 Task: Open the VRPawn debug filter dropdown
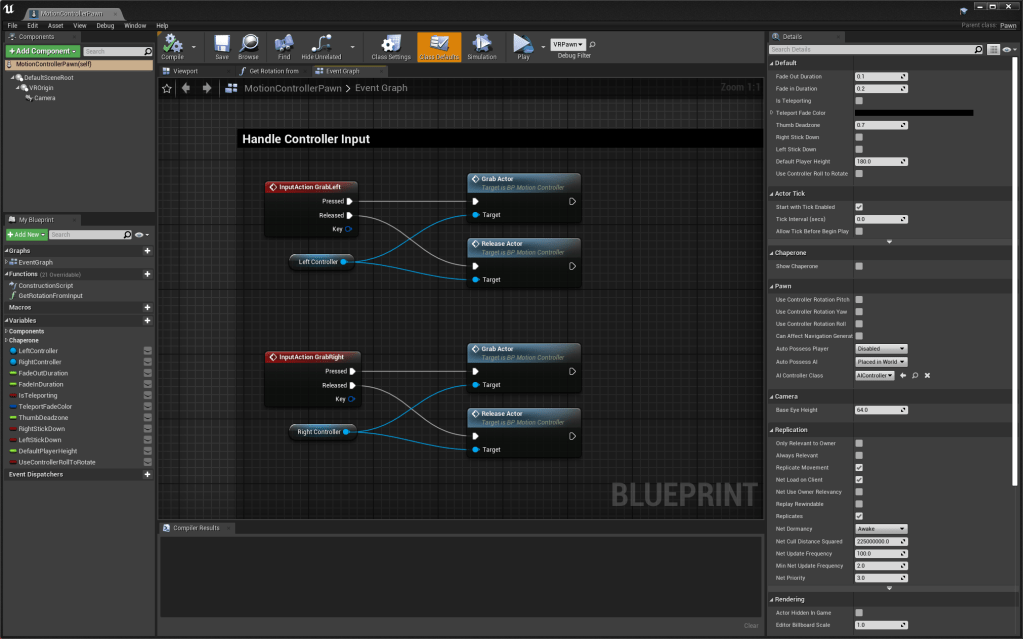click(x=568, y=44)
